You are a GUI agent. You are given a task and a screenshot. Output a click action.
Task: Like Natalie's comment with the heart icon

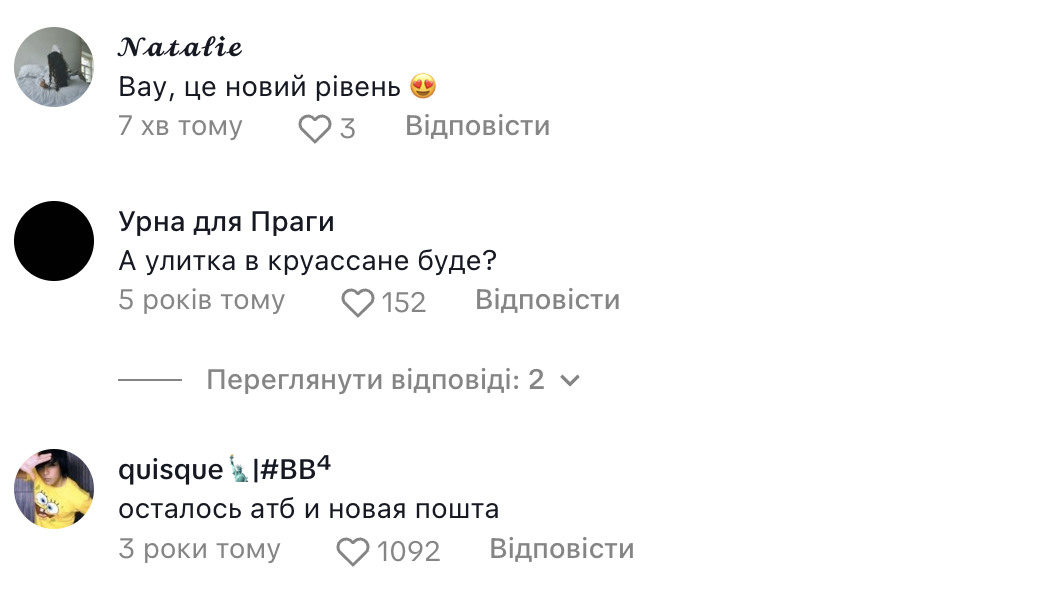(315, 128)
